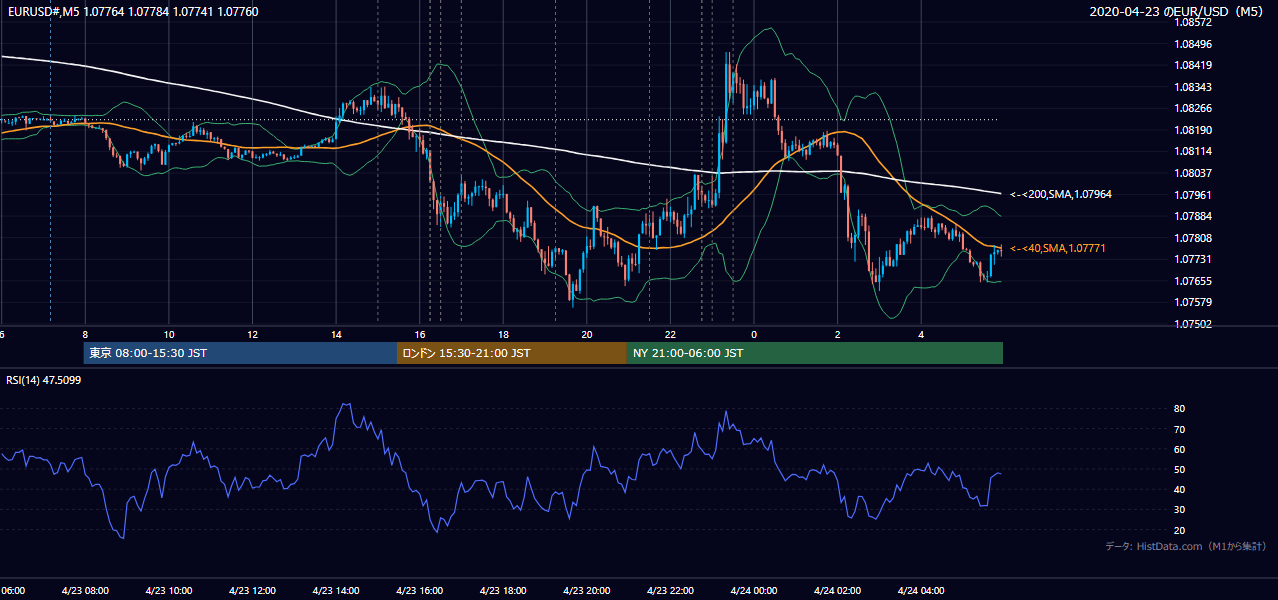Click hour tick 12 under the price chart

tap(253, 334)
